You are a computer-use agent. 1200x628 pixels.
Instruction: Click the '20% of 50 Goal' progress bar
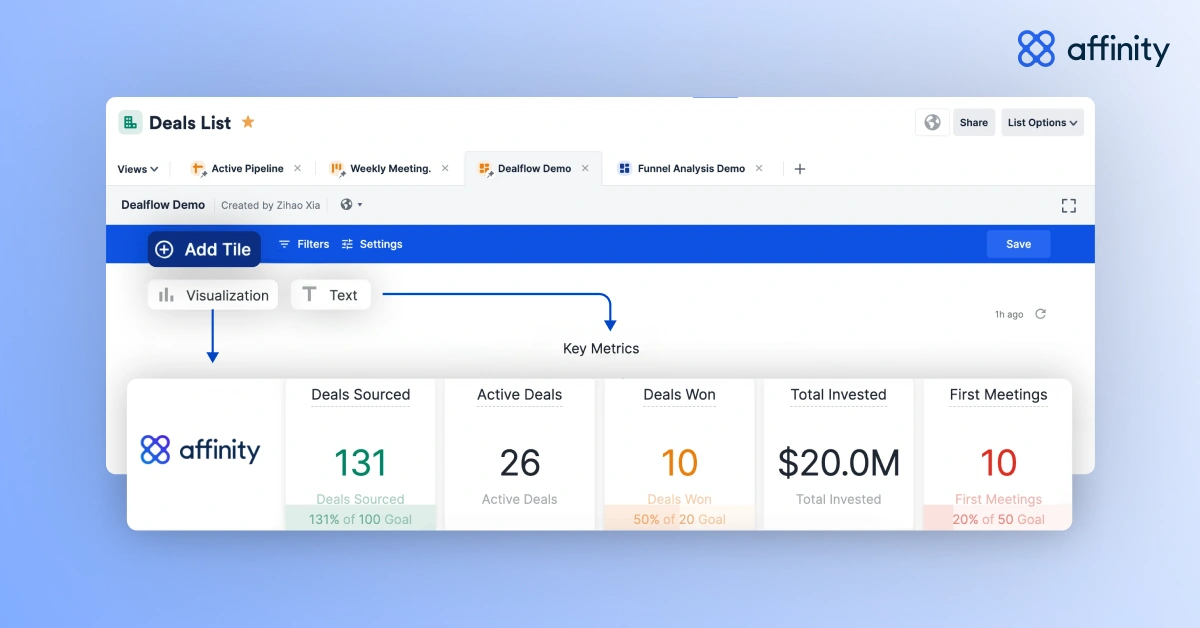[998, 518]
